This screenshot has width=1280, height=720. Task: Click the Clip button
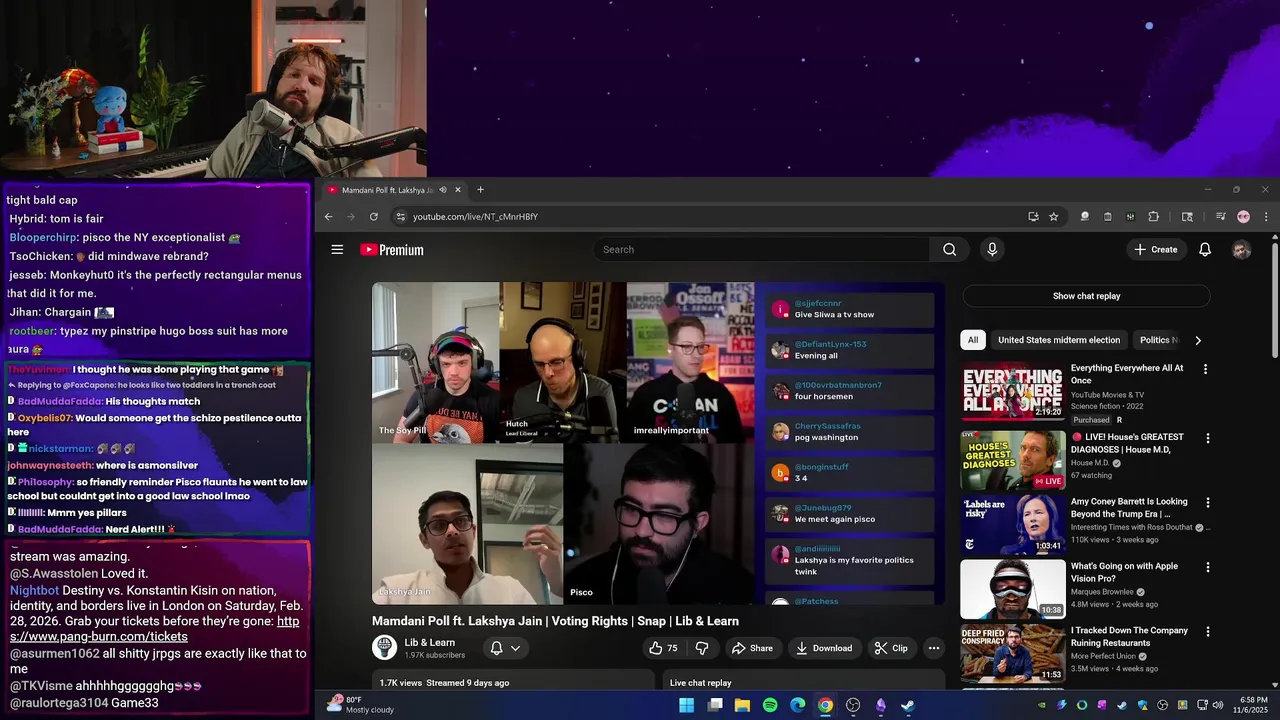[x=890, y=648]
